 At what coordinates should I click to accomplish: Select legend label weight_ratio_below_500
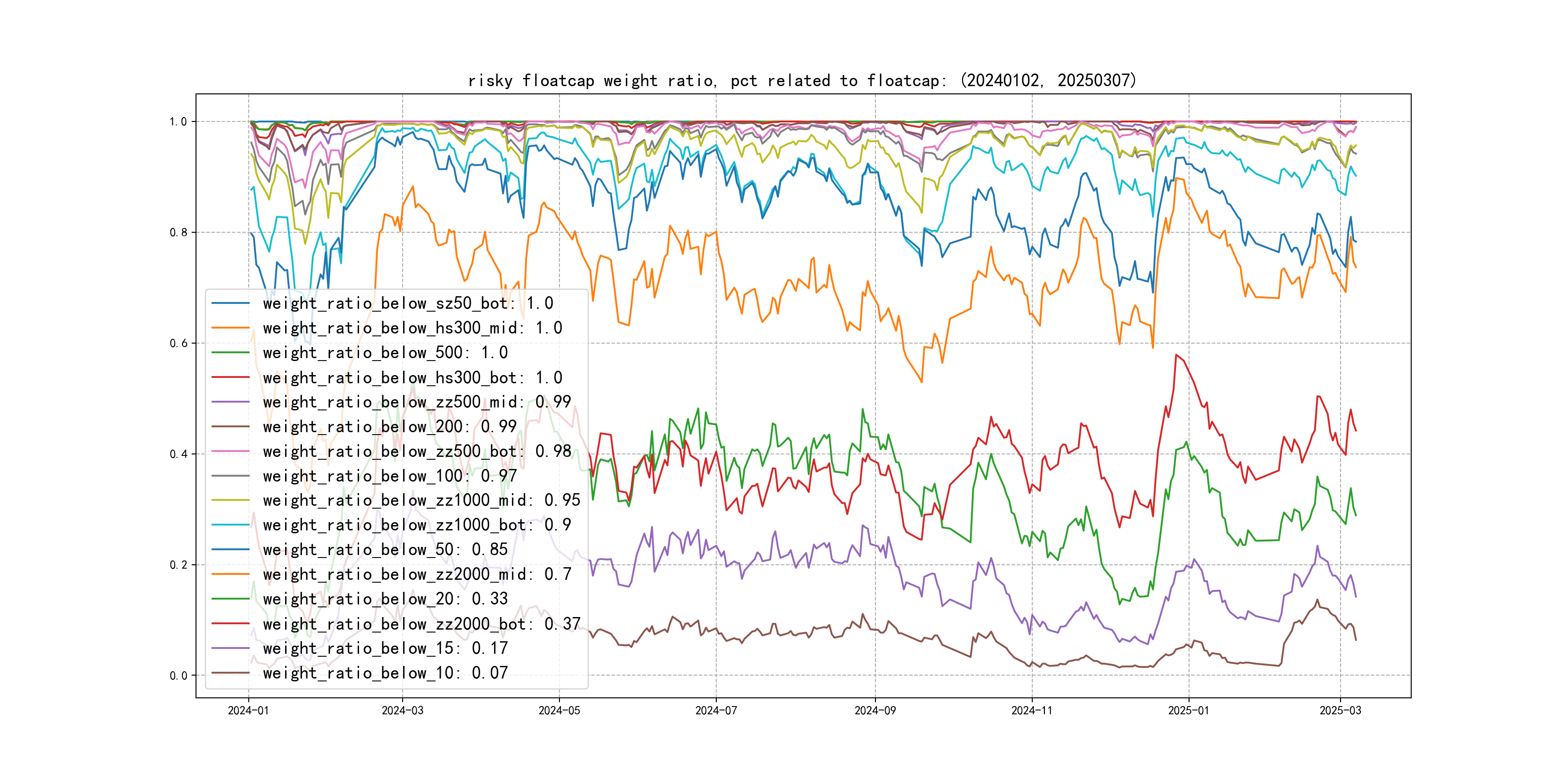click(x=385, y=353)
